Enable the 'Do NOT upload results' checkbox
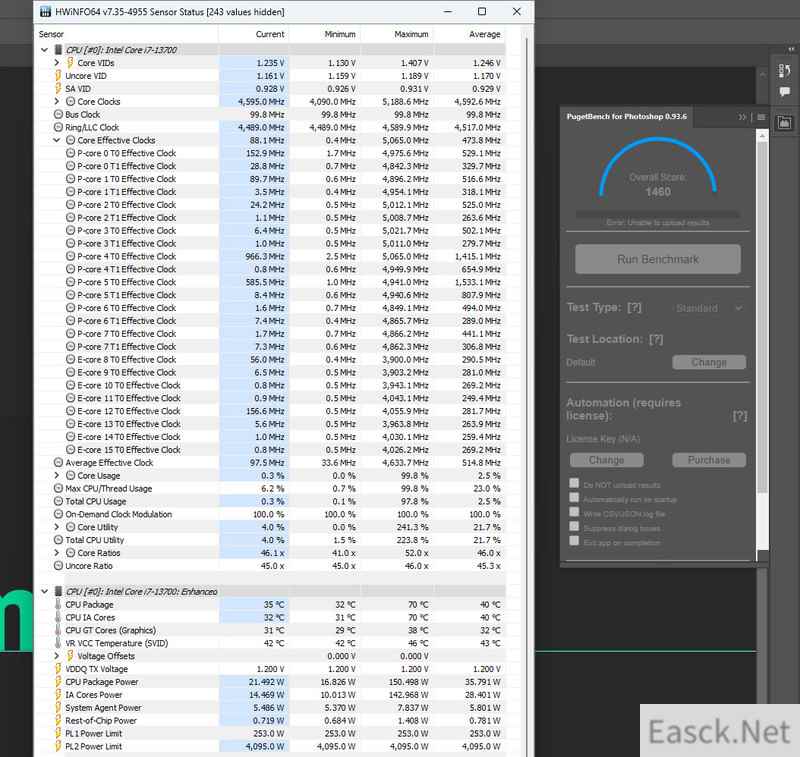 tap(574, 483)
